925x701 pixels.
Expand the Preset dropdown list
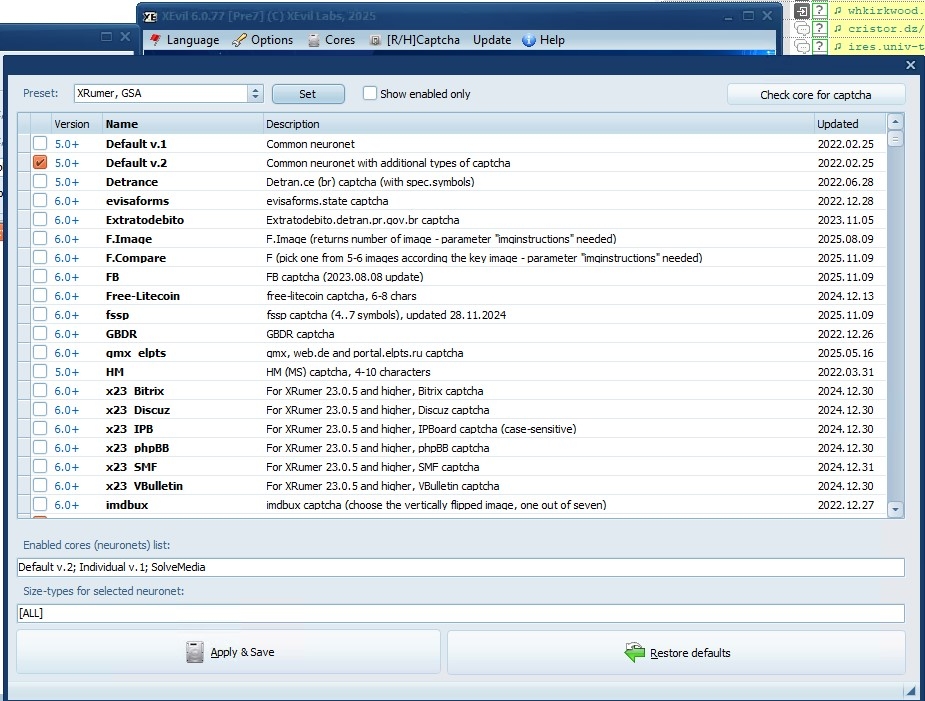coord(255,94)
